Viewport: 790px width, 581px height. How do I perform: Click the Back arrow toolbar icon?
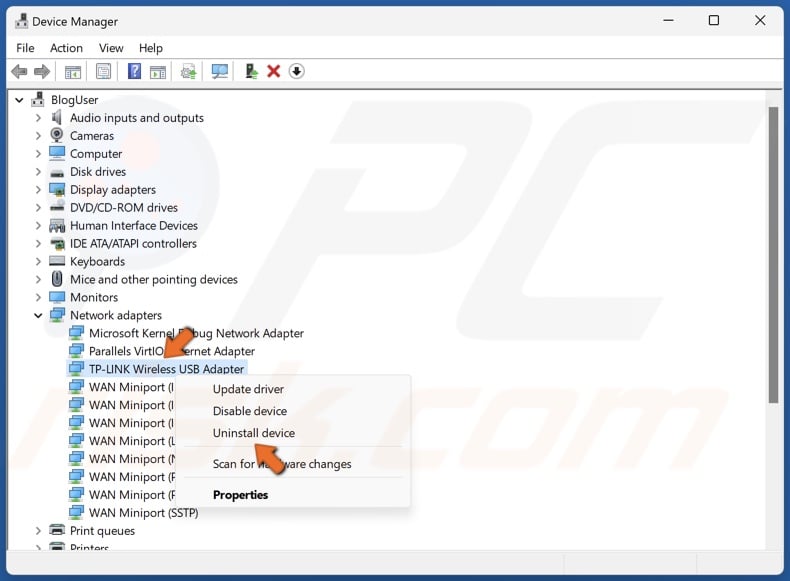click(x=19, y=72)
